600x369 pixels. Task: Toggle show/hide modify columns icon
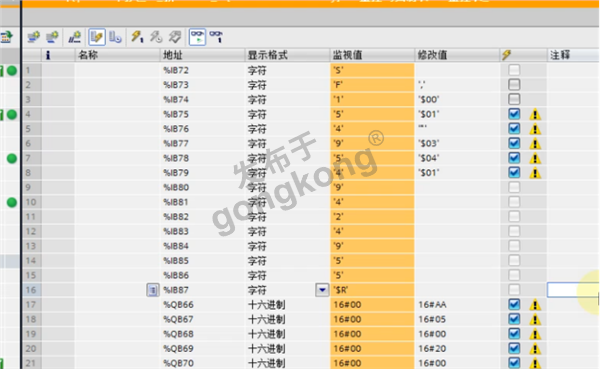(x=96, y=37)
